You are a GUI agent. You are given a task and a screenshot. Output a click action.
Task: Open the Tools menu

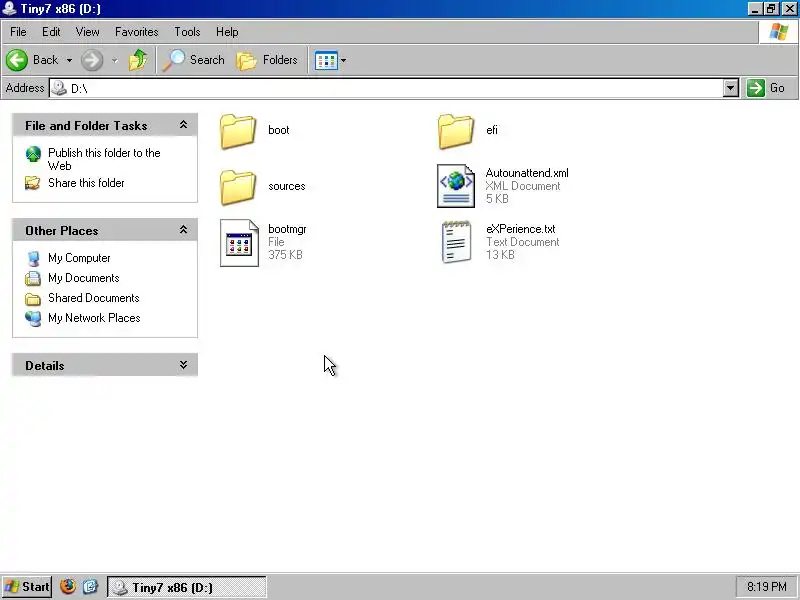(x=187, y=32)
